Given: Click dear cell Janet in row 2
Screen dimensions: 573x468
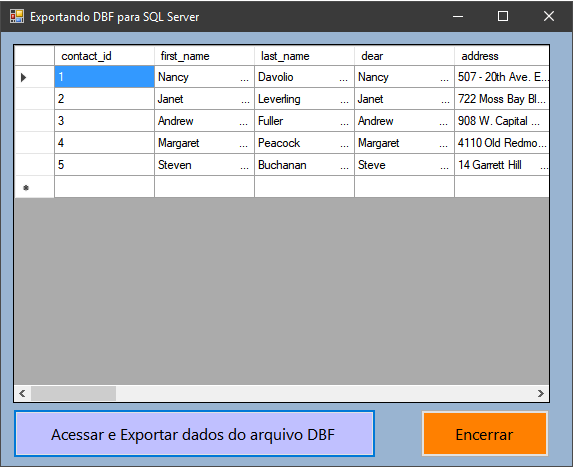Looking at the screenshot, I should (405, 99).
